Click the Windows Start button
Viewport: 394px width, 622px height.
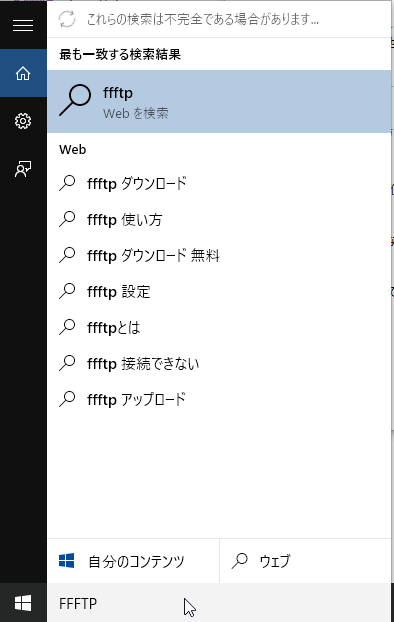tap(23, 603)
